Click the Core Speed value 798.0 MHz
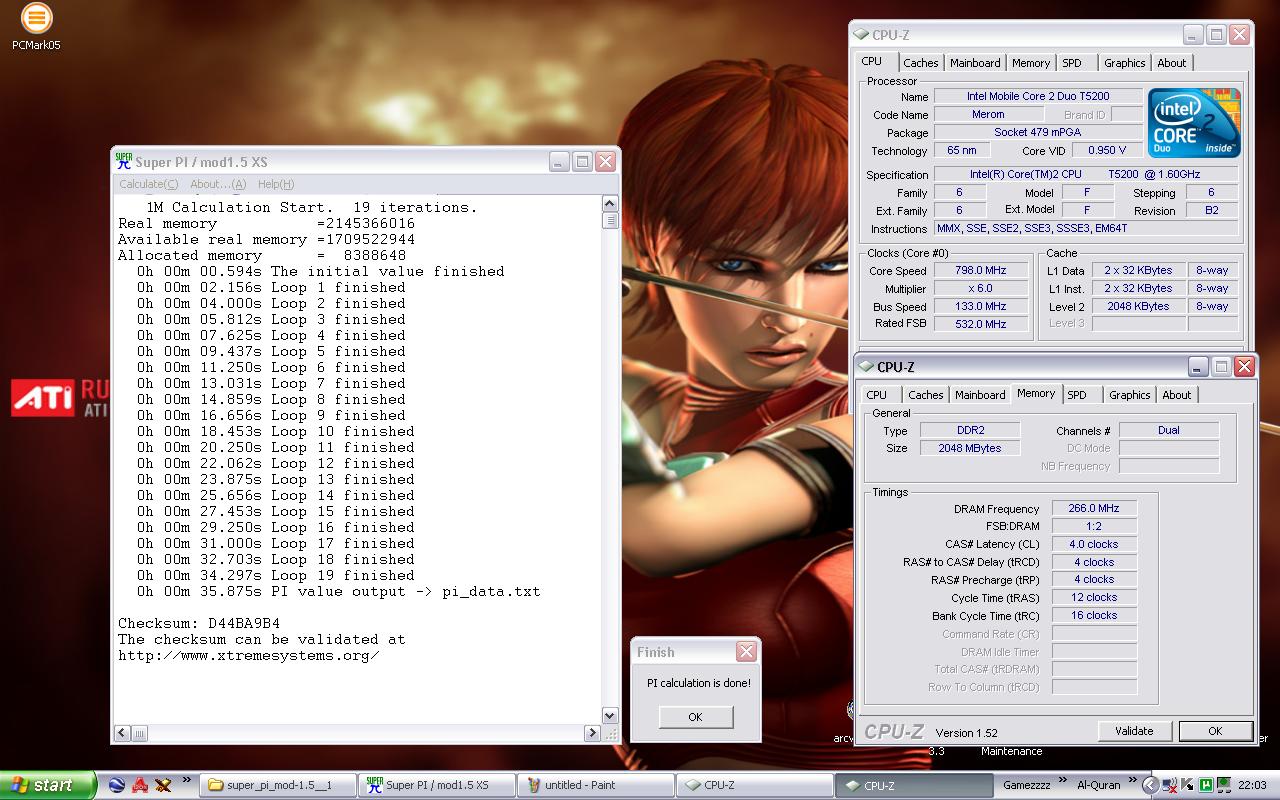1280x800 pixels. pos(981,270)
